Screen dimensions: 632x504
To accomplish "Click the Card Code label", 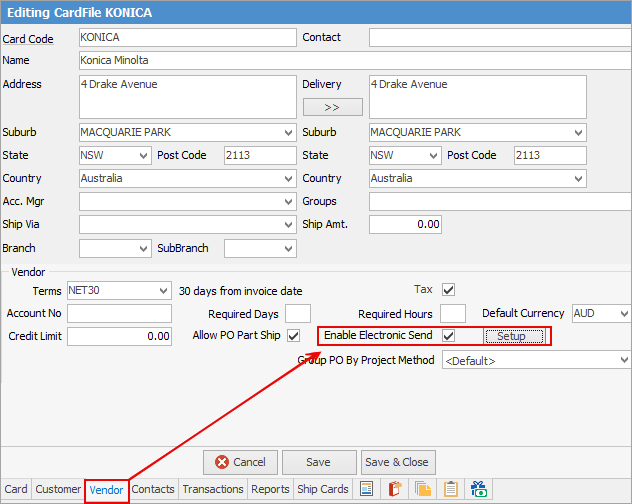I will click(x=28, y=39).
